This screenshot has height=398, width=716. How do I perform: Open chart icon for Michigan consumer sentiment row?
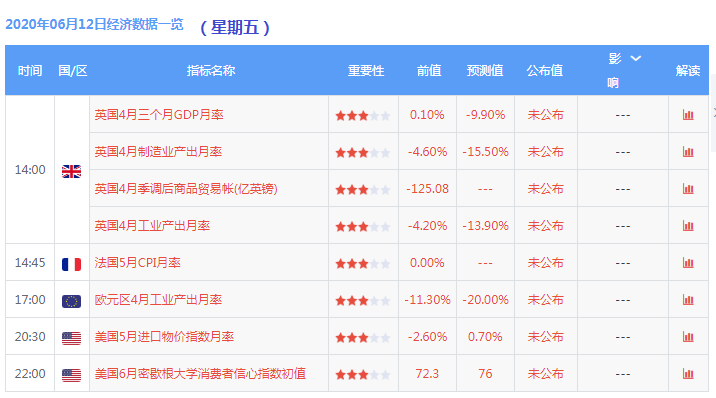tap(688, 374)
